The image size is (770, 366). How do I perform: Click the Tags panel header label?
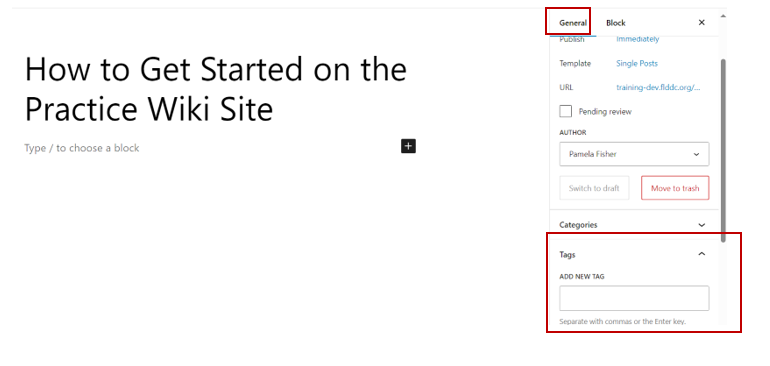pos(567,254)
